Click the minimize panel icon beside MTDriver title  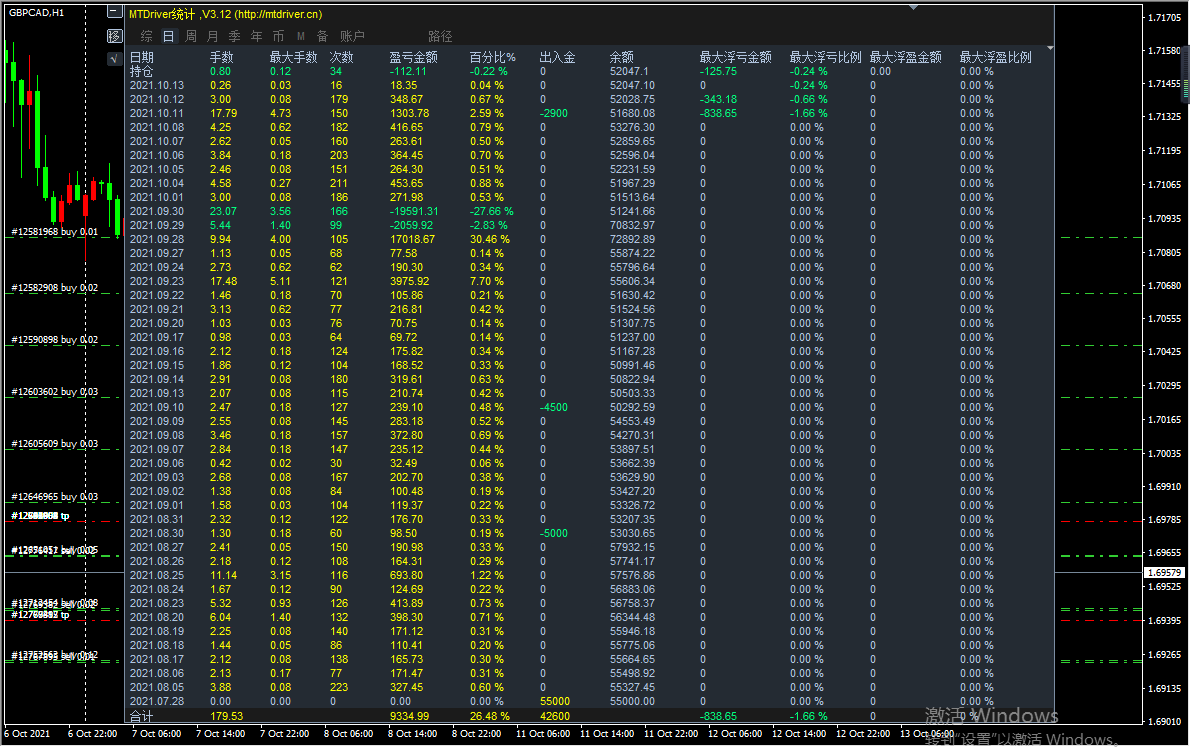point(115,12)
